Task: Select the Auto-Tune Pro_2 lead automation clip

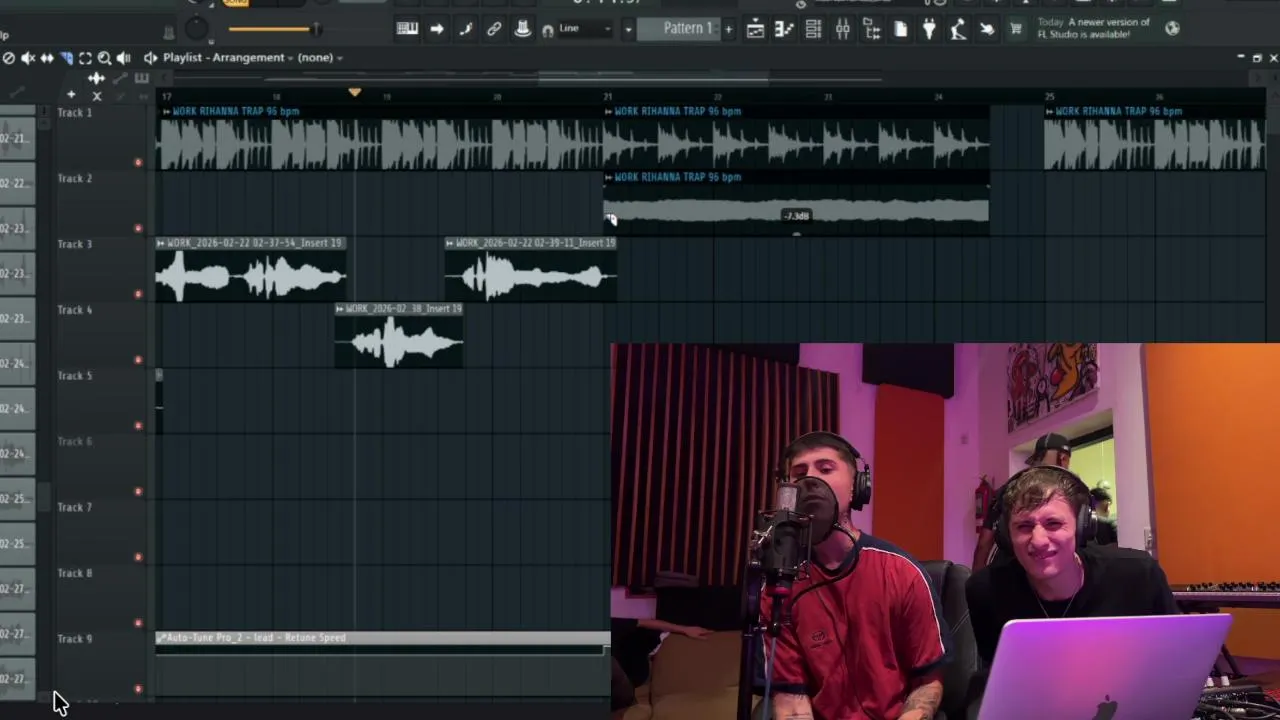Action: coord(382,644)
